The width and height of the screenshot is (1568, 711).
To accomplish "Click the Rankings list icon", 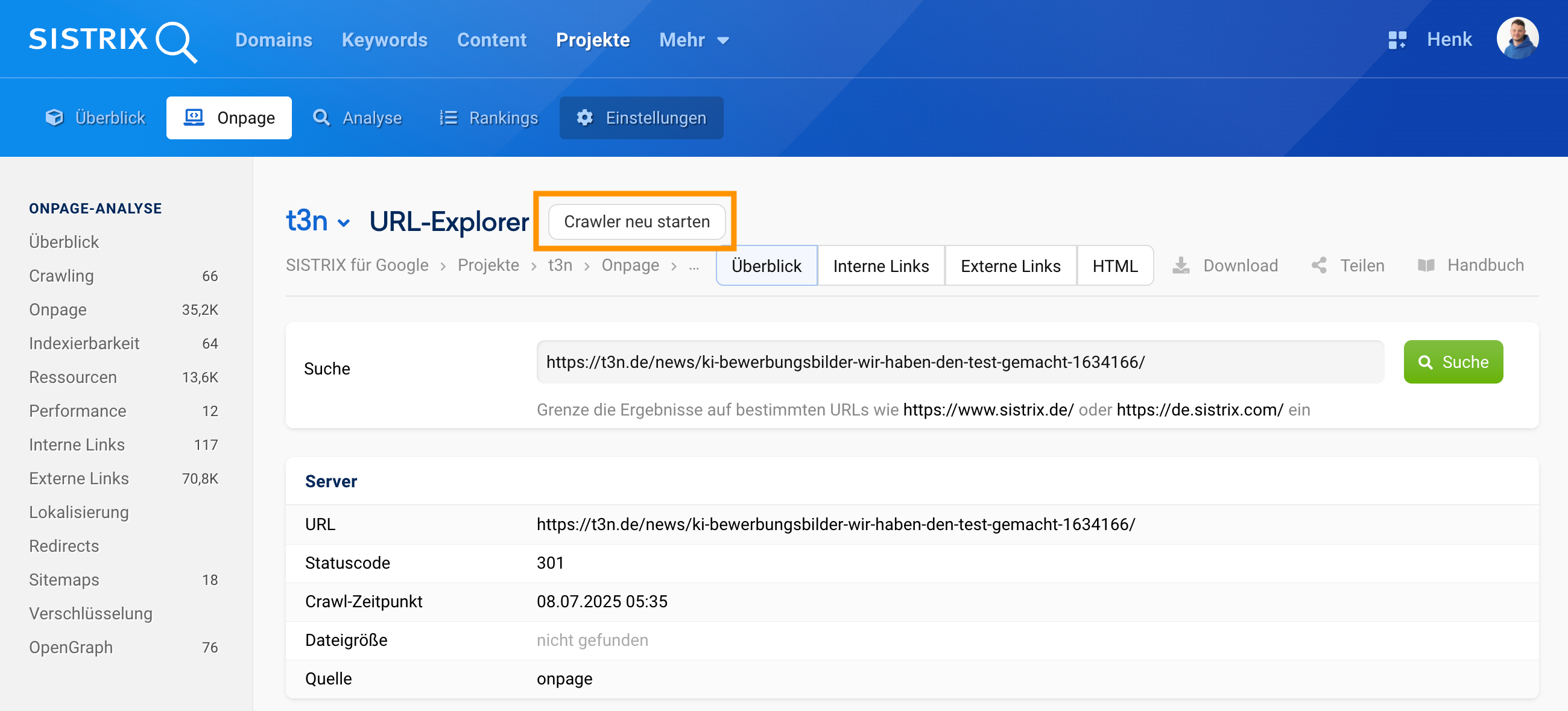I will (x=449, y=118).
